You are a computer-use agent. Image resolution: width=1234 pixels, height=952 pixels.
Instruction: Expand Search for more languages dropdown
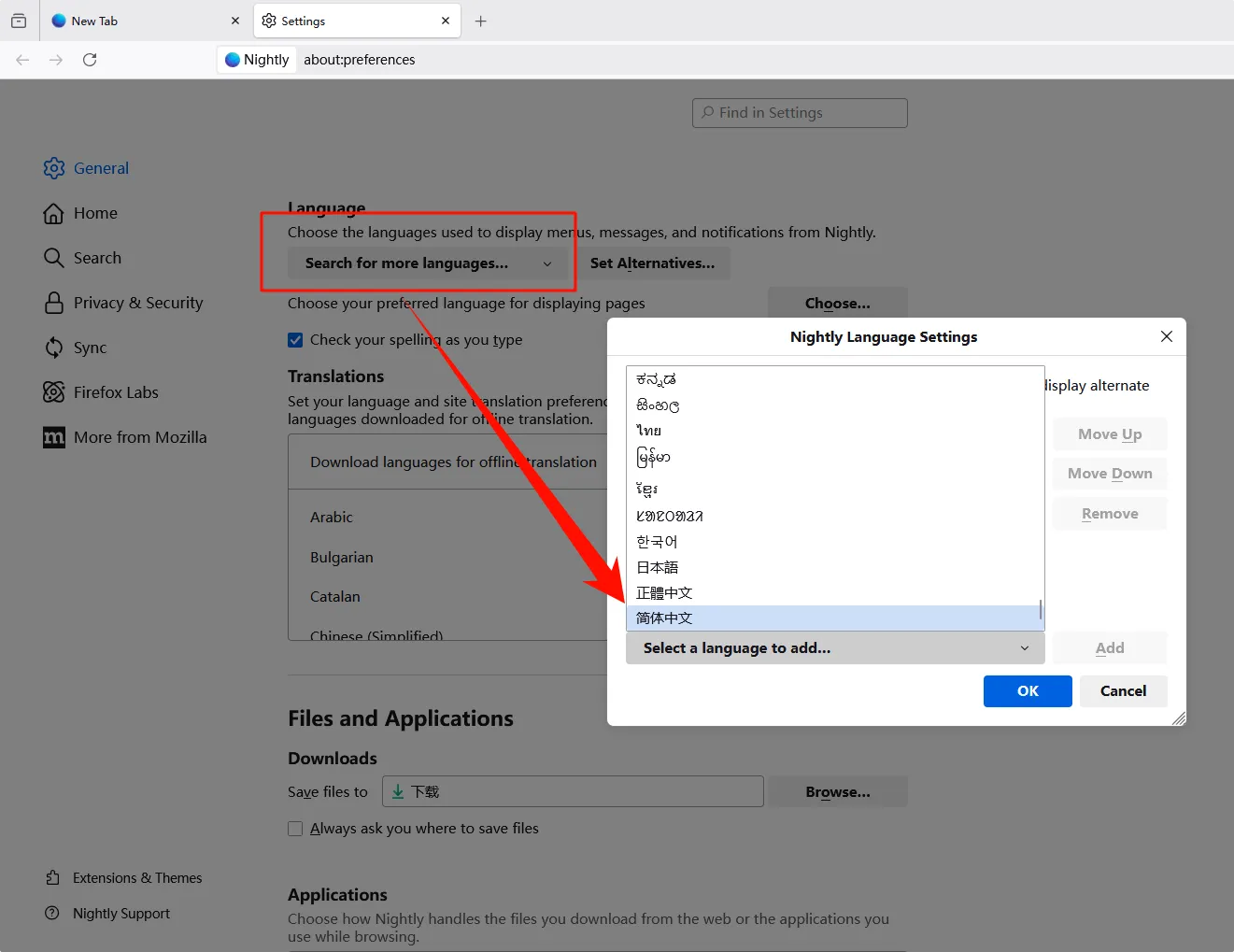[429, 263]
